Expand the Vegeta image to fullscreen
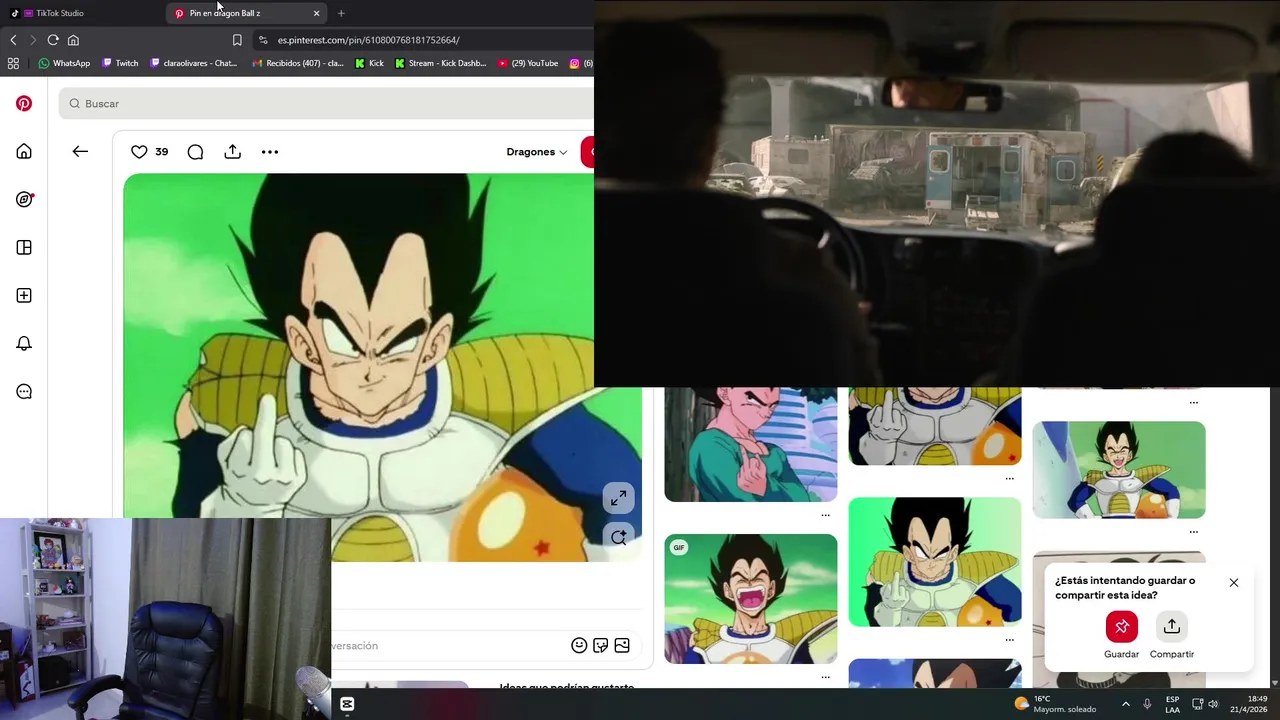 point(618,497)
